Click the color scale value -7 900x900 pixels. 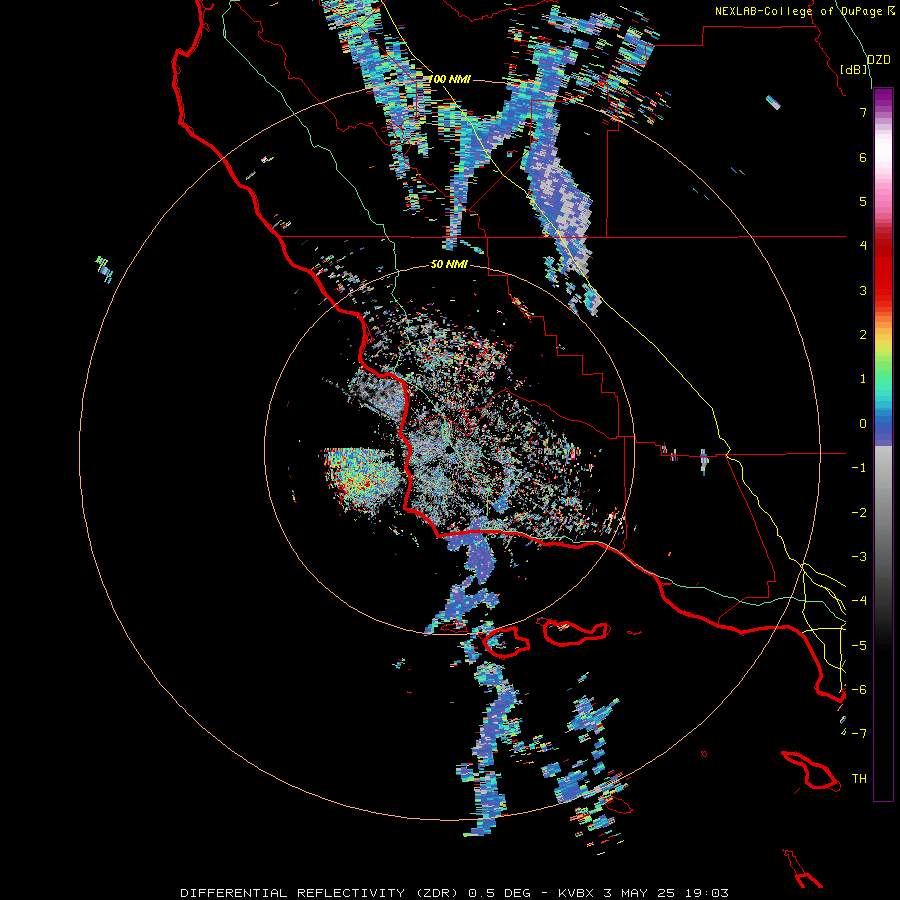tap(859, 734)
